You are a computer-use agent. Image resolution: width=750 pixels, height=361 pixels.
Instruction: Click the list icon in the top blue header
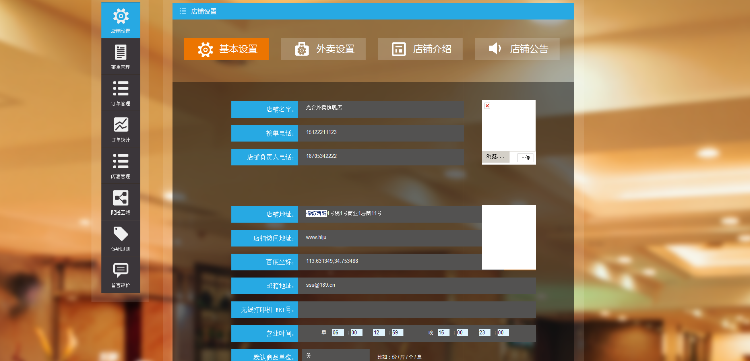(183, 11)
